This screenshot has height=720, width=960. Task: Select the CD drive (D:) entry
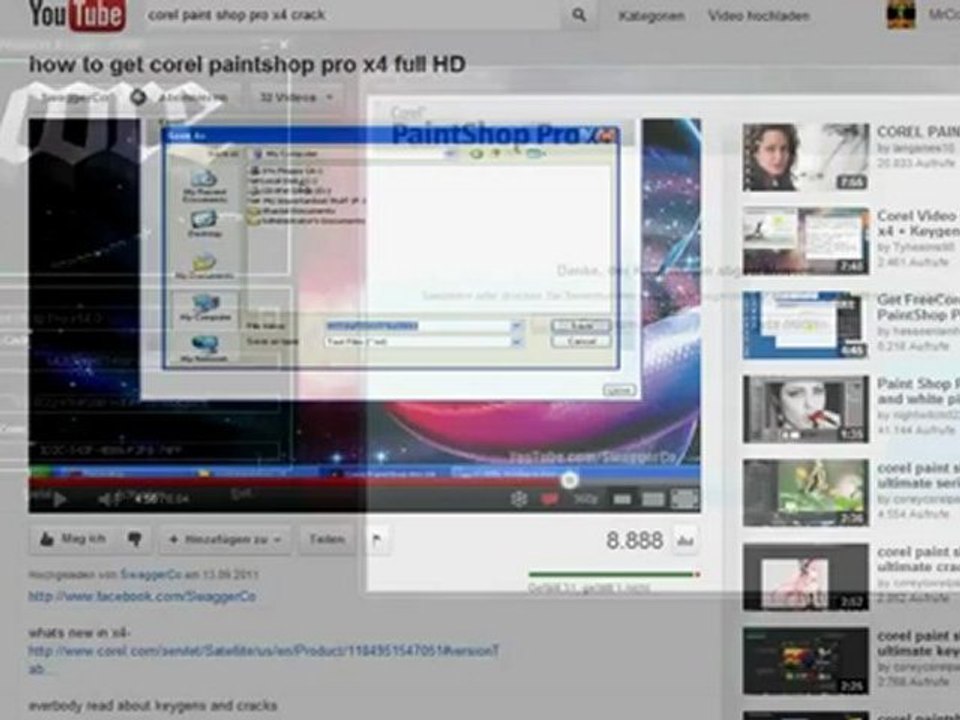pos(288,190)
